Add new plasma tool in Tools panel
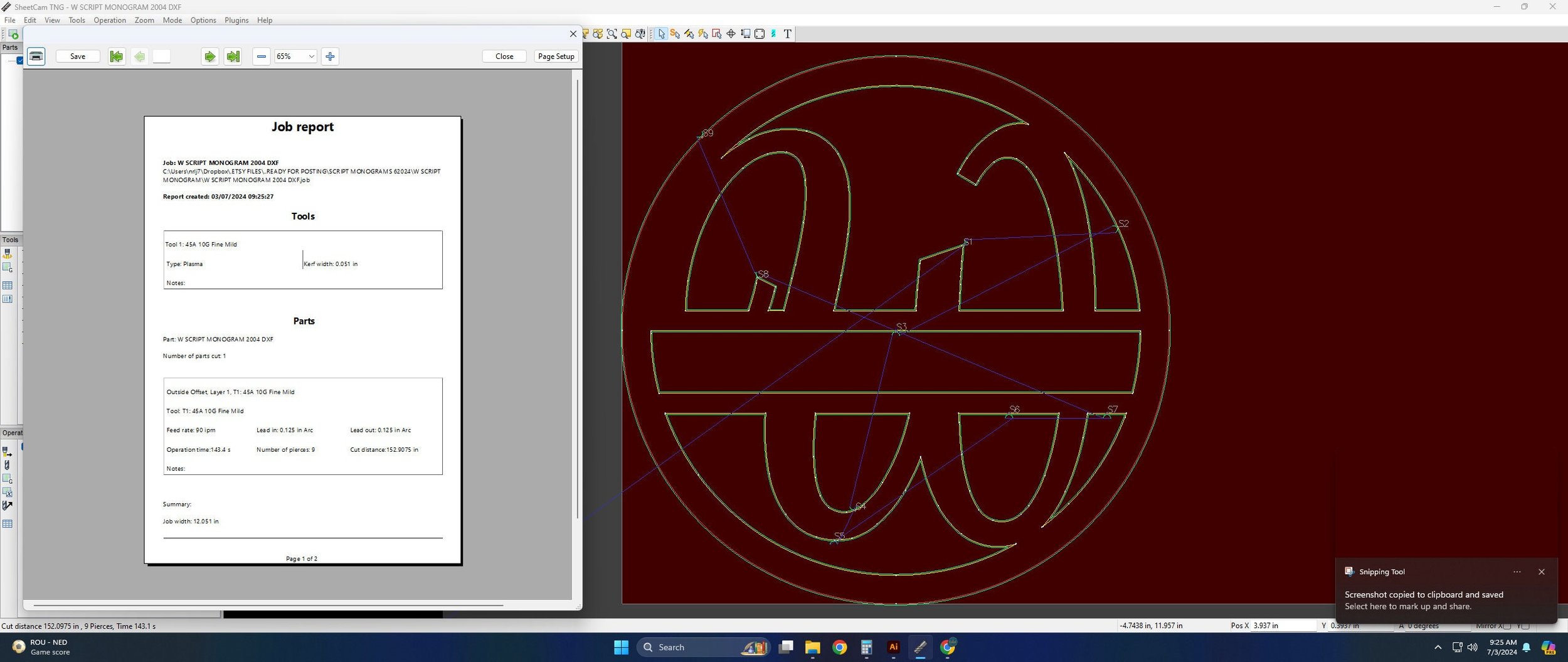 8,254
